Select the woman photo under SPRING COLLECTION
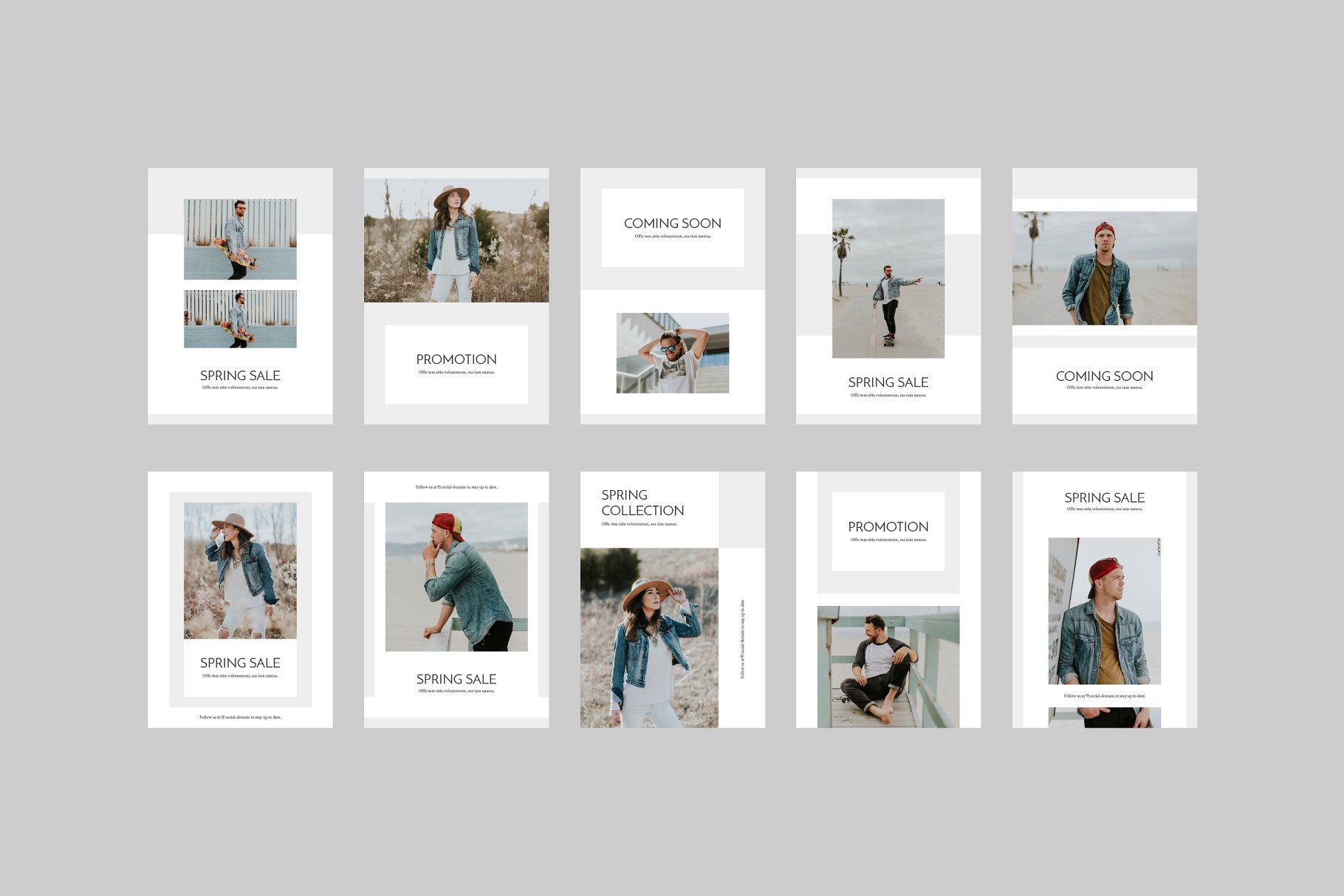 point(648,638)
